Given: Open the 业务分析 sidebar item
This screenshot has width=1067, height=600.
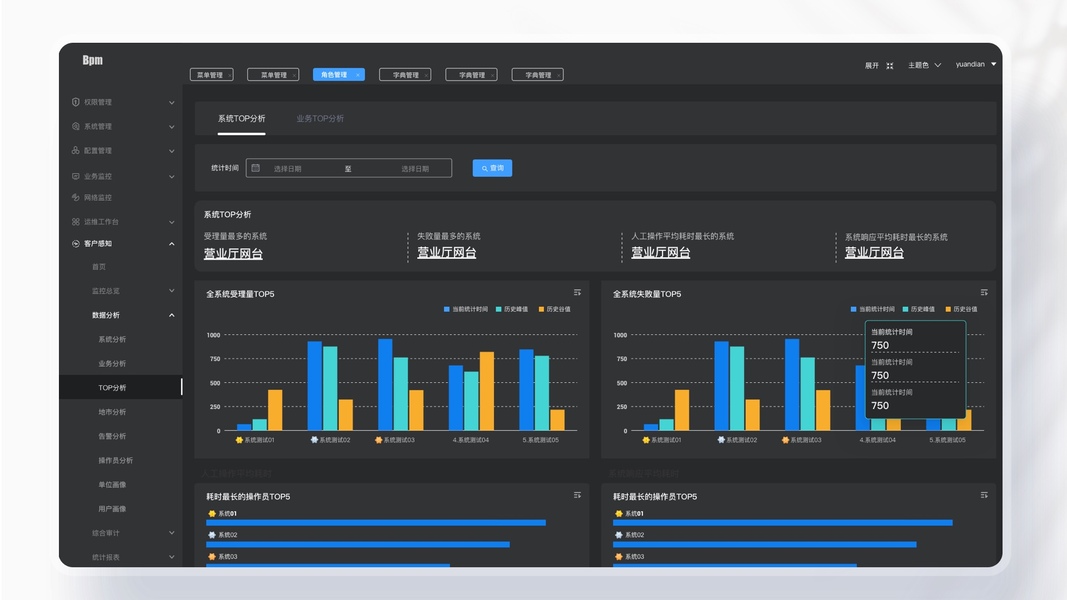Looking at the screenshot, I should (112, 364).
